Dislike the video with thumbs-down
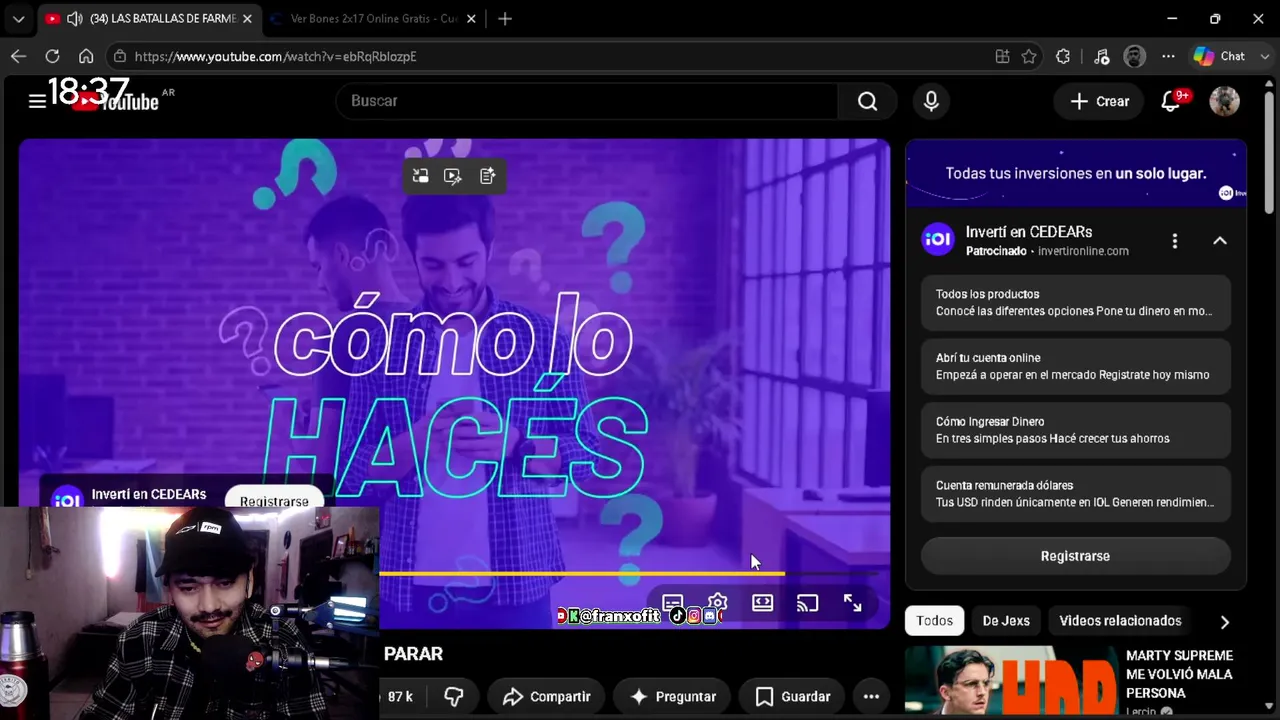This screenshot has width=1280, height=720. [454, 697]
